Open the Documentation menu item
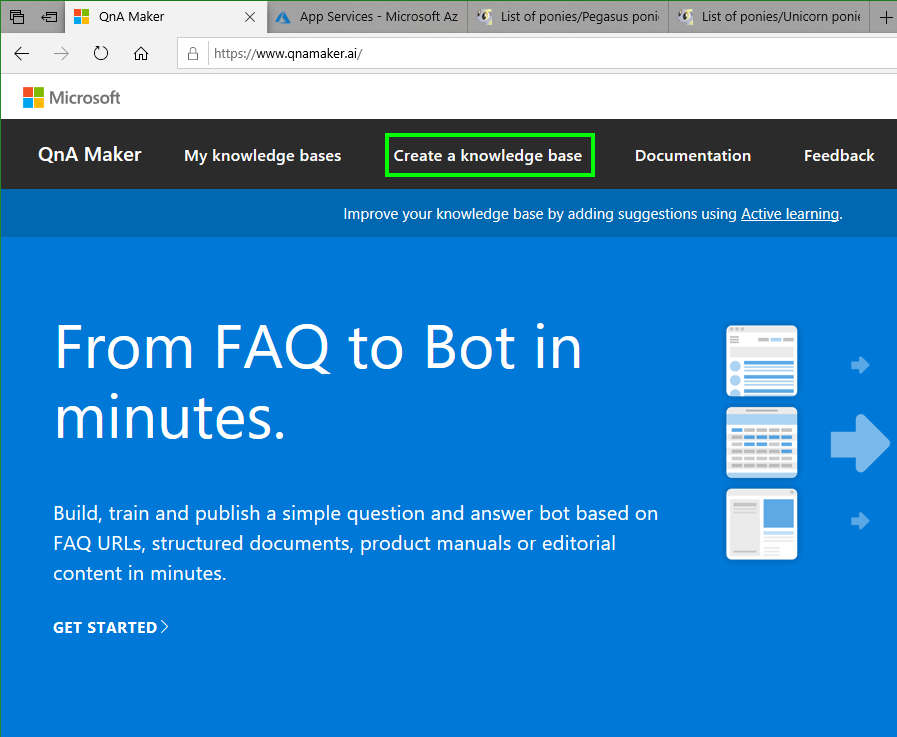The image size is (897, 737). 693,156
